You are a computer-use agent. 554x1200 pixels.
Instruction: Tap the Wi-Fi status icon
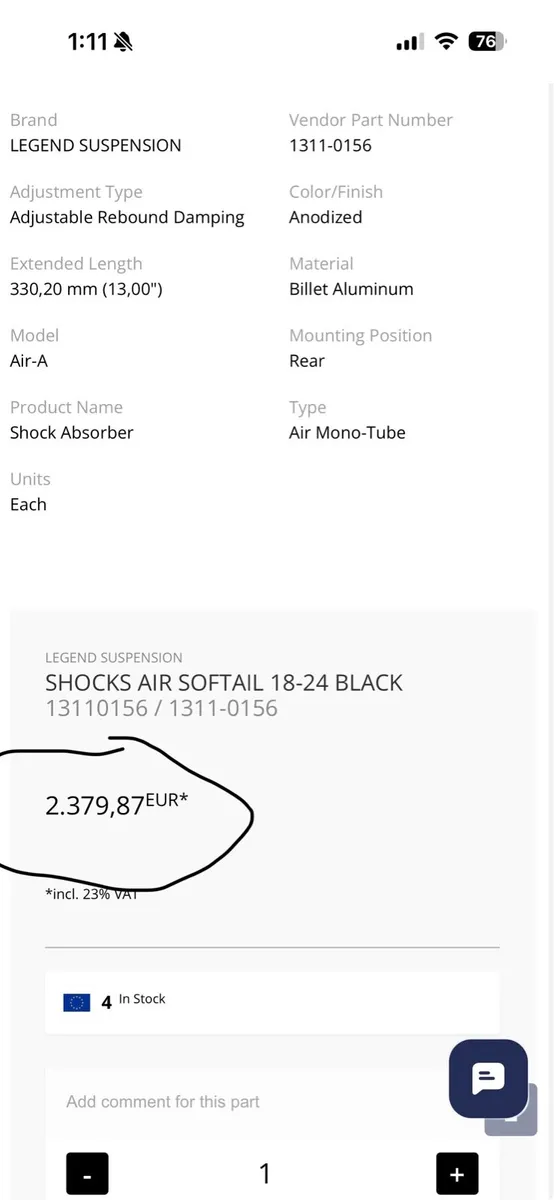tap(446, 41)
